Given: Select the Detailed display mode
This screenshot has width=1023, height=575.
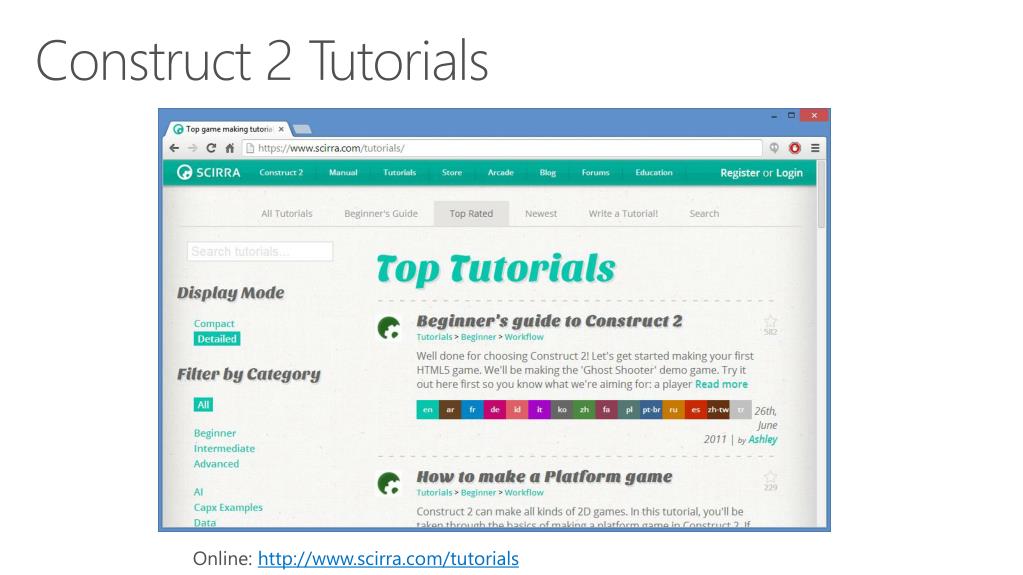Looking at the screenshot, I should point(217,339).
